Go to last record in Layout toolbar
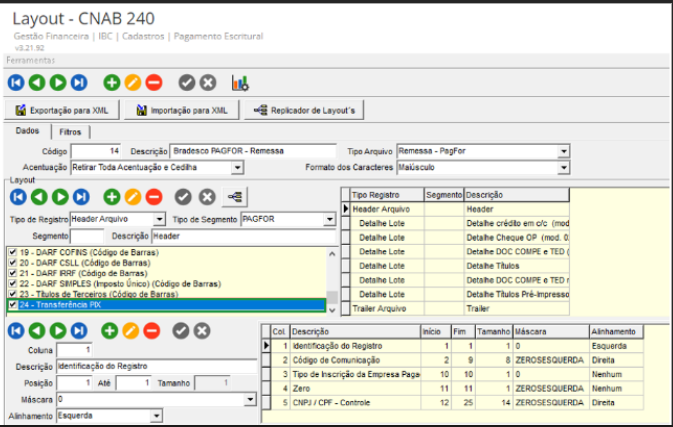673x427 pixels. (79, 196)
